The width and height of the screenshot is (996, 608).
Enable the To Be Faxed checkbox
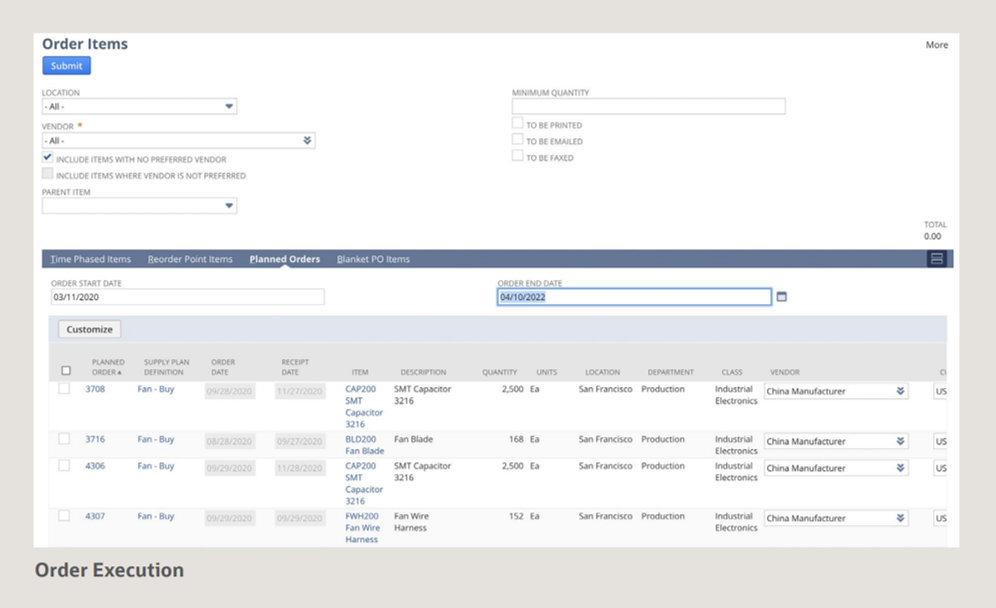pos(518,156)
